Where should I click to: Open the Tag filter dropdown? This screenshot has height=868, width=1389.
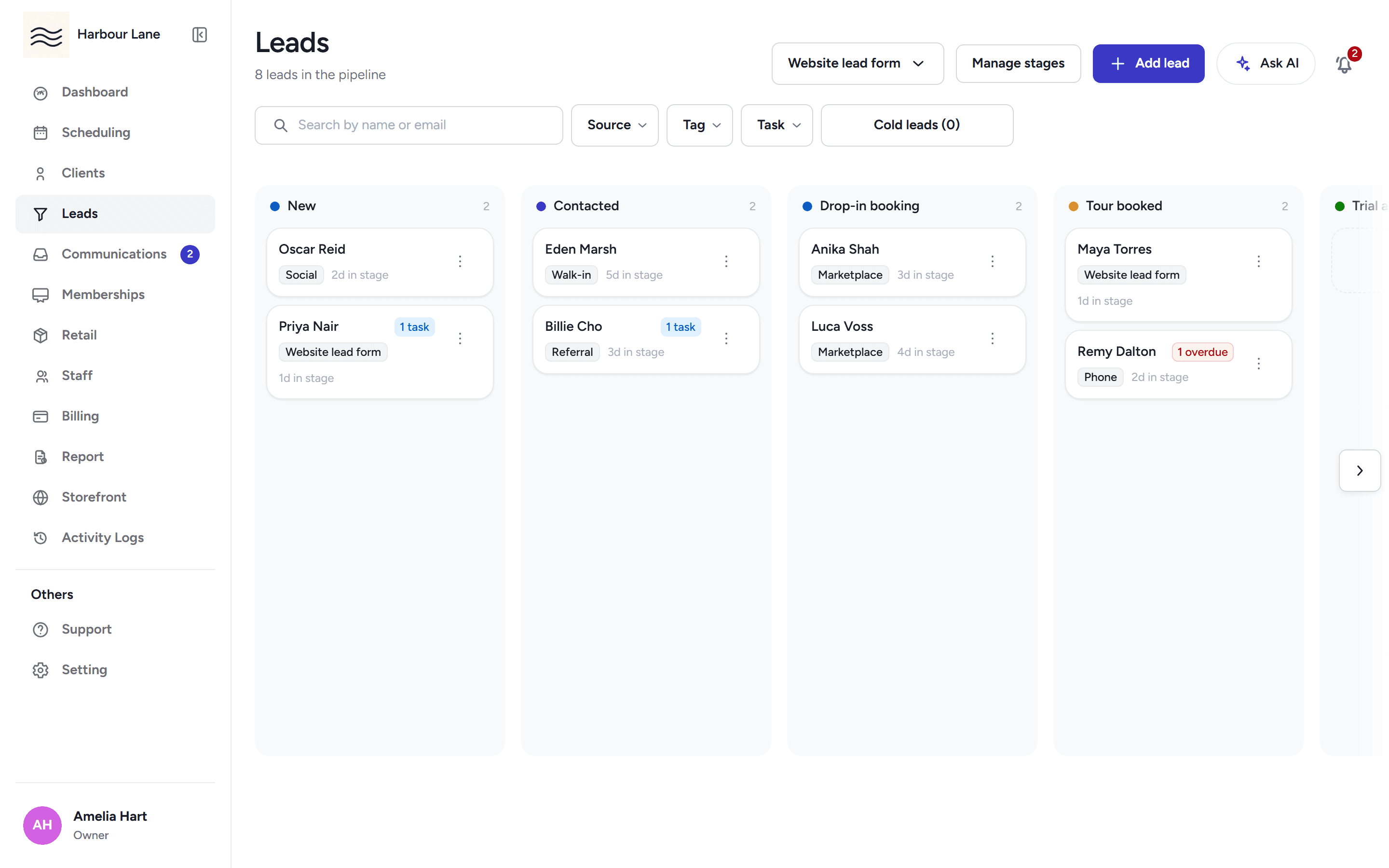click(x=699, y=125)
